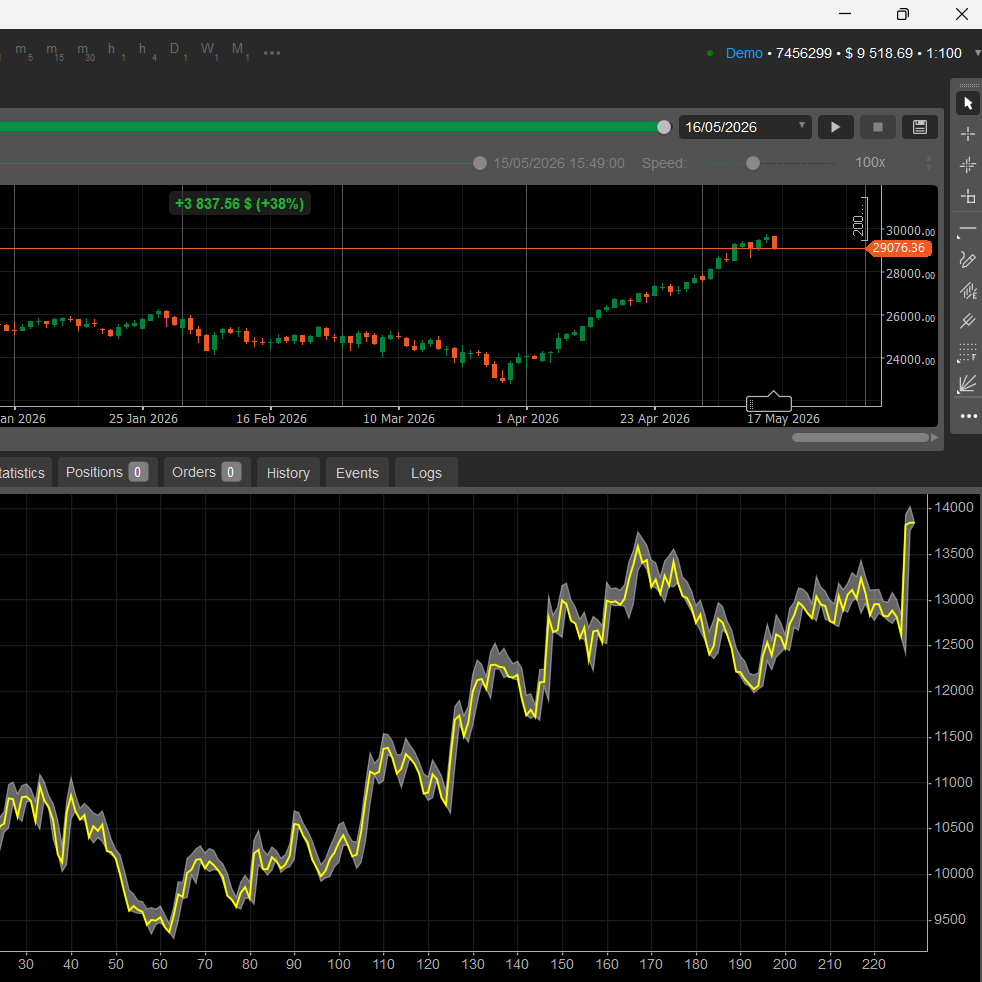Click the 14000 equity axis label
This screenshot has width=982, height=982.
pos(953,507)
